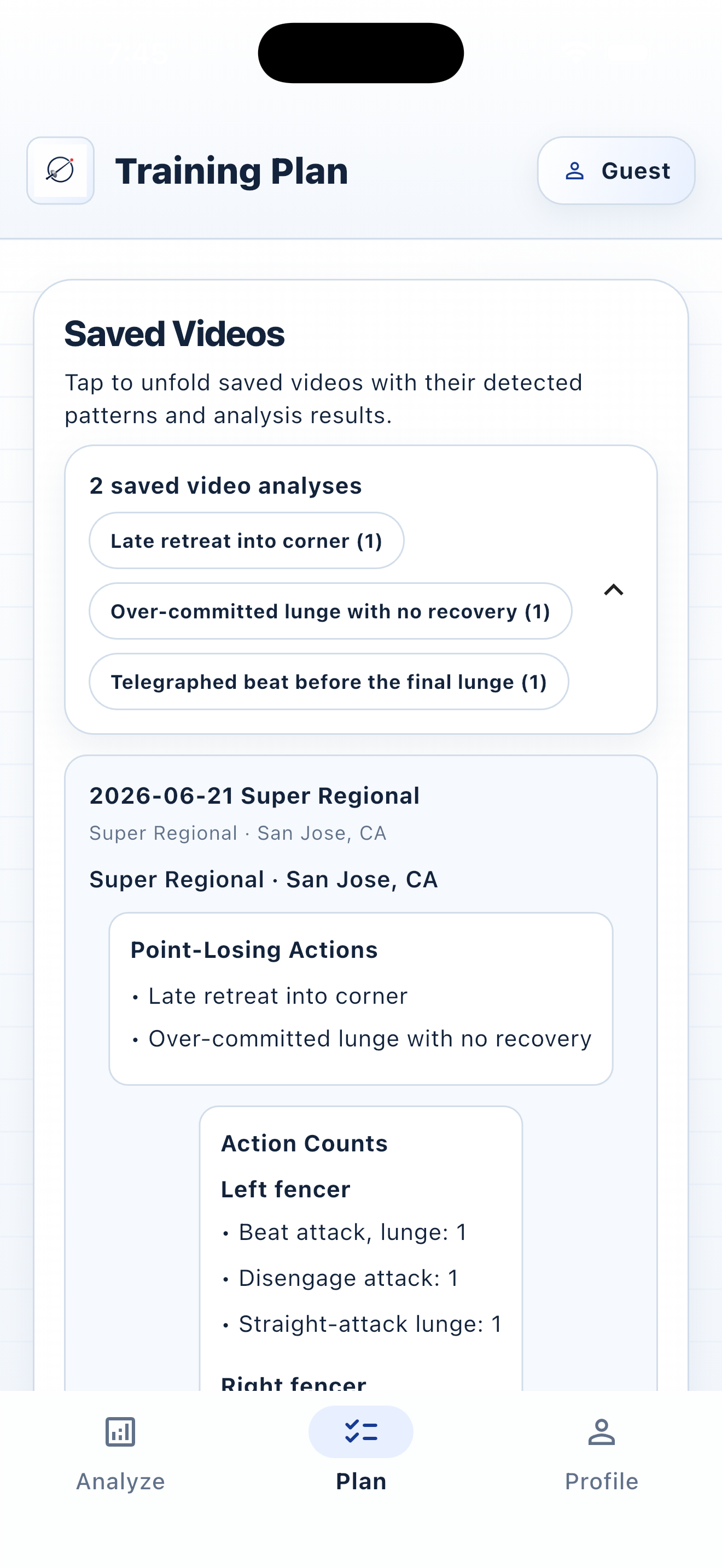Tap the Plan checklist icon
722x1568 pixels.
[361, 1432]
